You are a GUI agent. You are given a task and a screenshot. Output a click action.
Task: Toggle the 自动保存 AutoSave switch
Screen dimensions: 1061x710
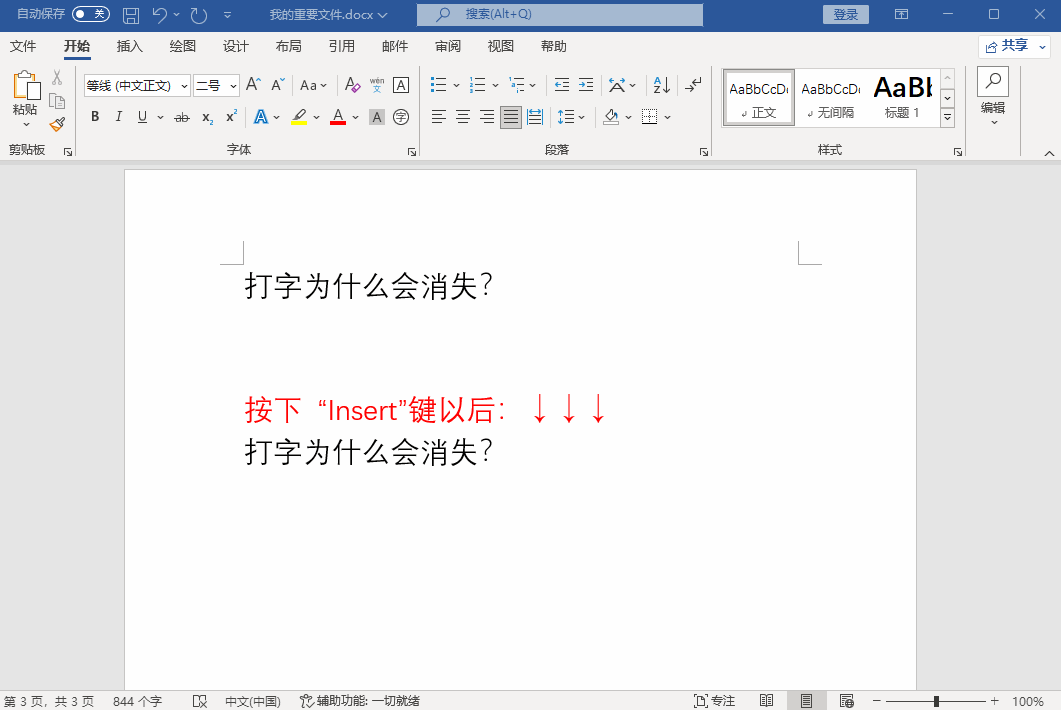(90, 14)
